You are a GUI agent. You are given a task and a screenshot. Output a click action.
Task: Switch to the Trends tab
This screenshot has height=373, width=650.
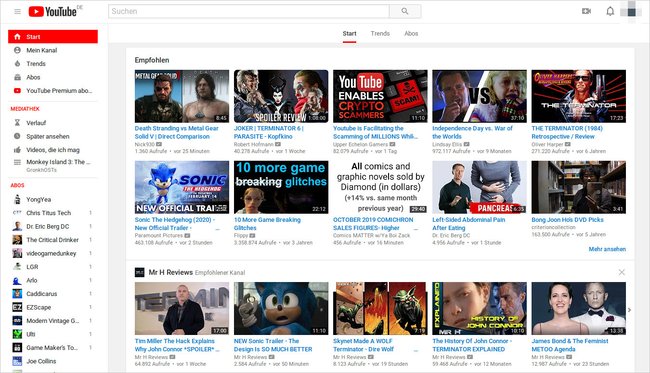[x=380, y=34]
